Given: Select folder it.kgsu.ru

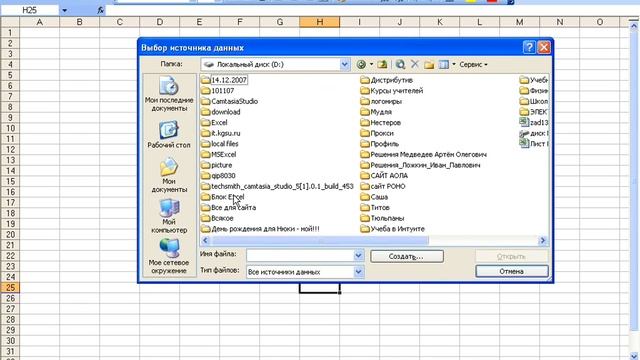Looking at the screenshot, I should (221, 133).
